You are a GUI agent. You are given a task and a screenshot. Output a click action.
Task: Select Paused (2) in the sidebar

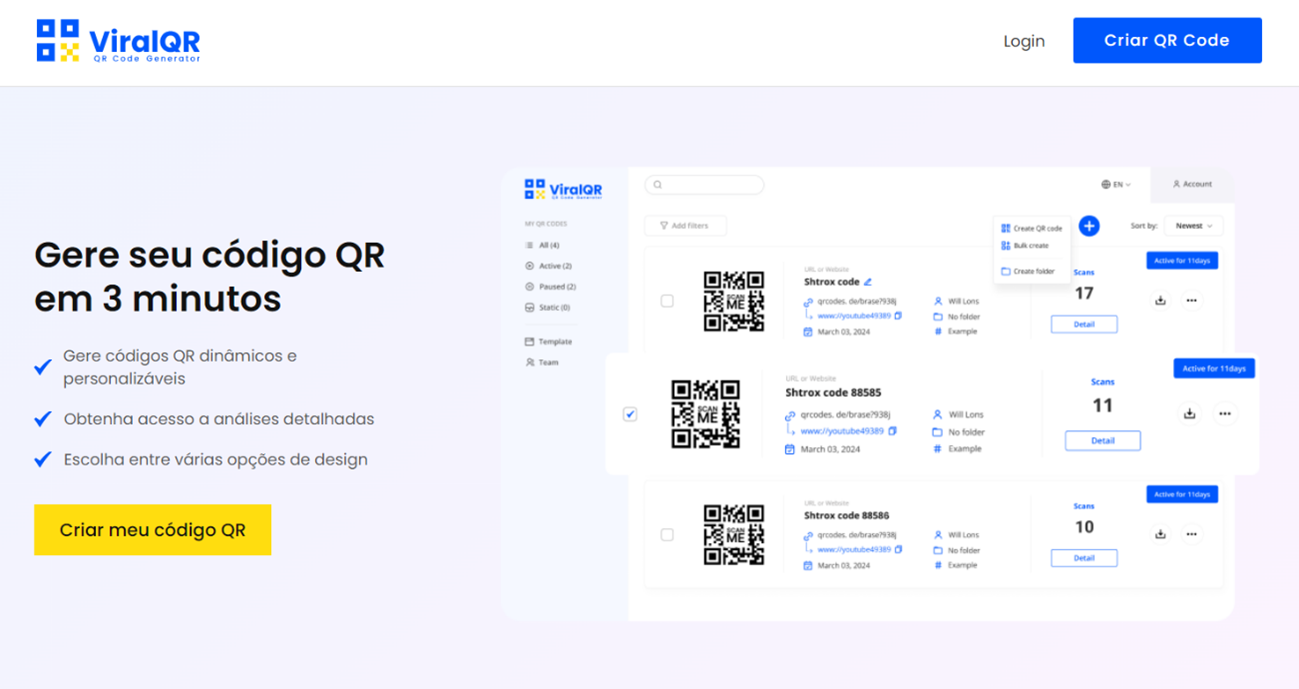click(550, 287)
